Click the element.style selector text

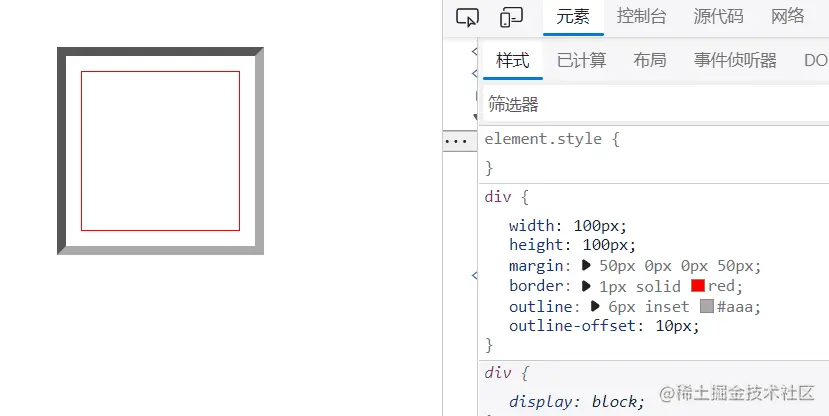(x=544, y=139)
